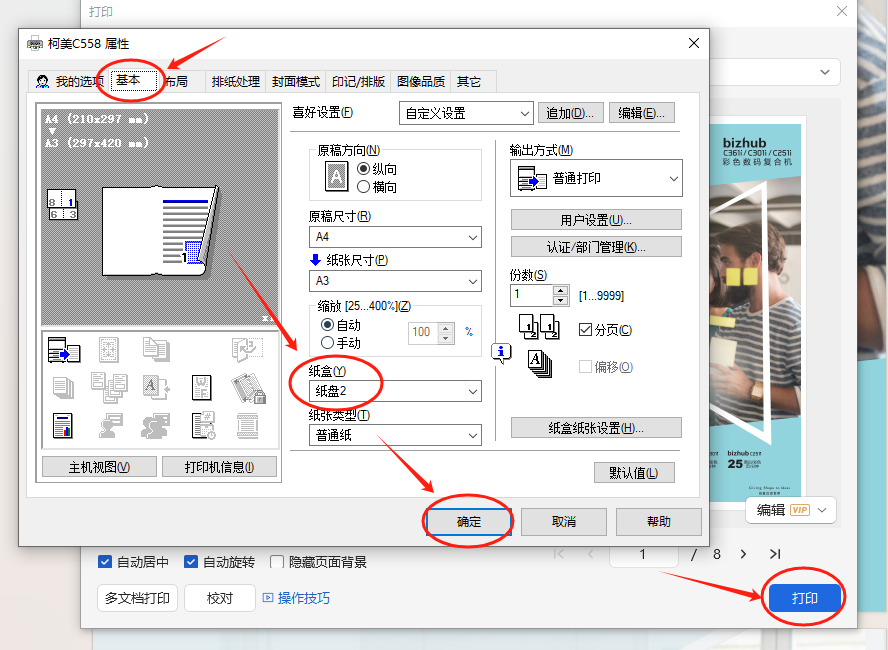Open the 图像品质 tab
Screen dimensions: 888x650
[421, 81]
